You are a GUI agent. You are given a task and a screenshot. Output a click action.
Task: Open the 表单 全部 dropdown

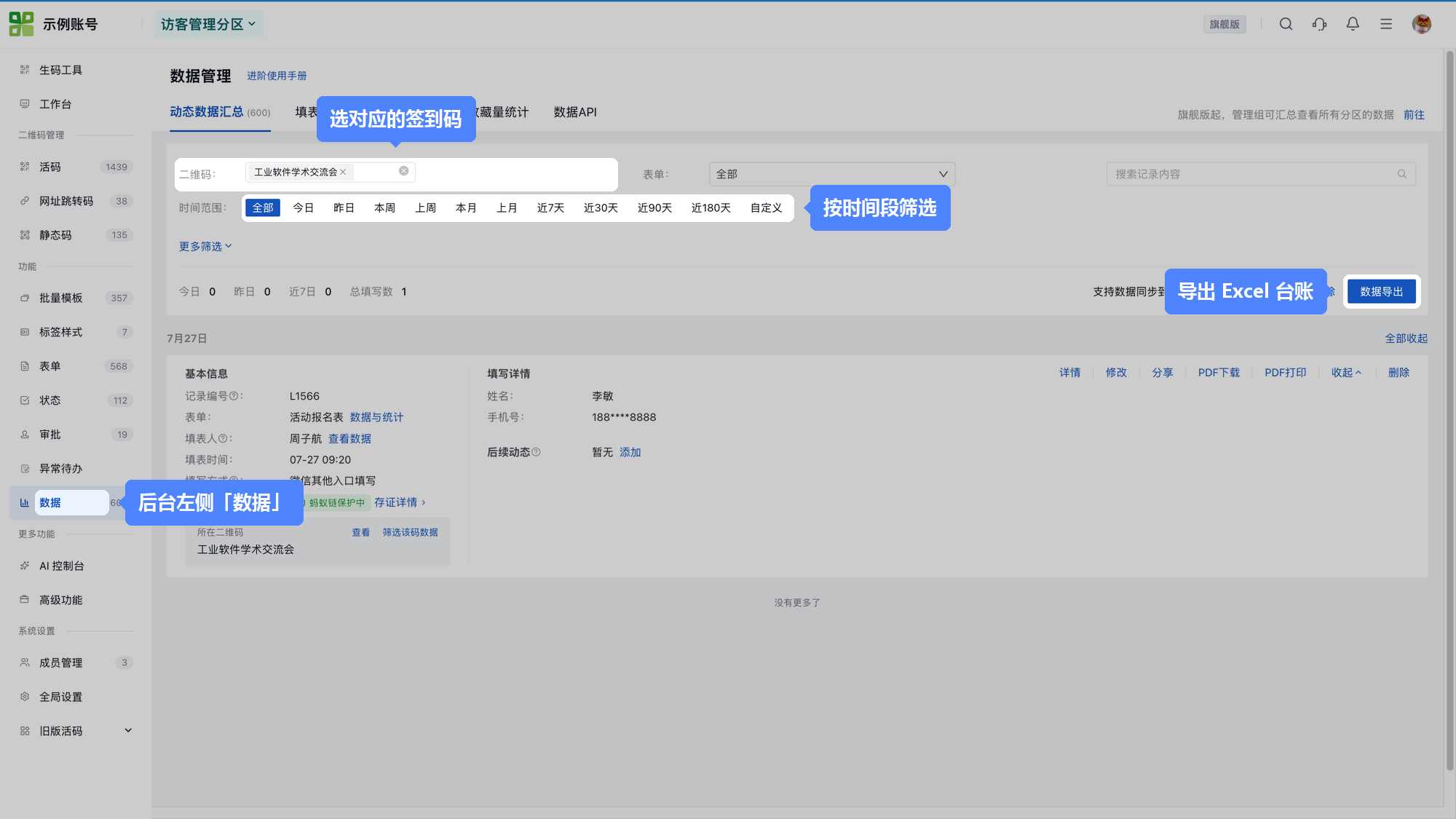832,174
